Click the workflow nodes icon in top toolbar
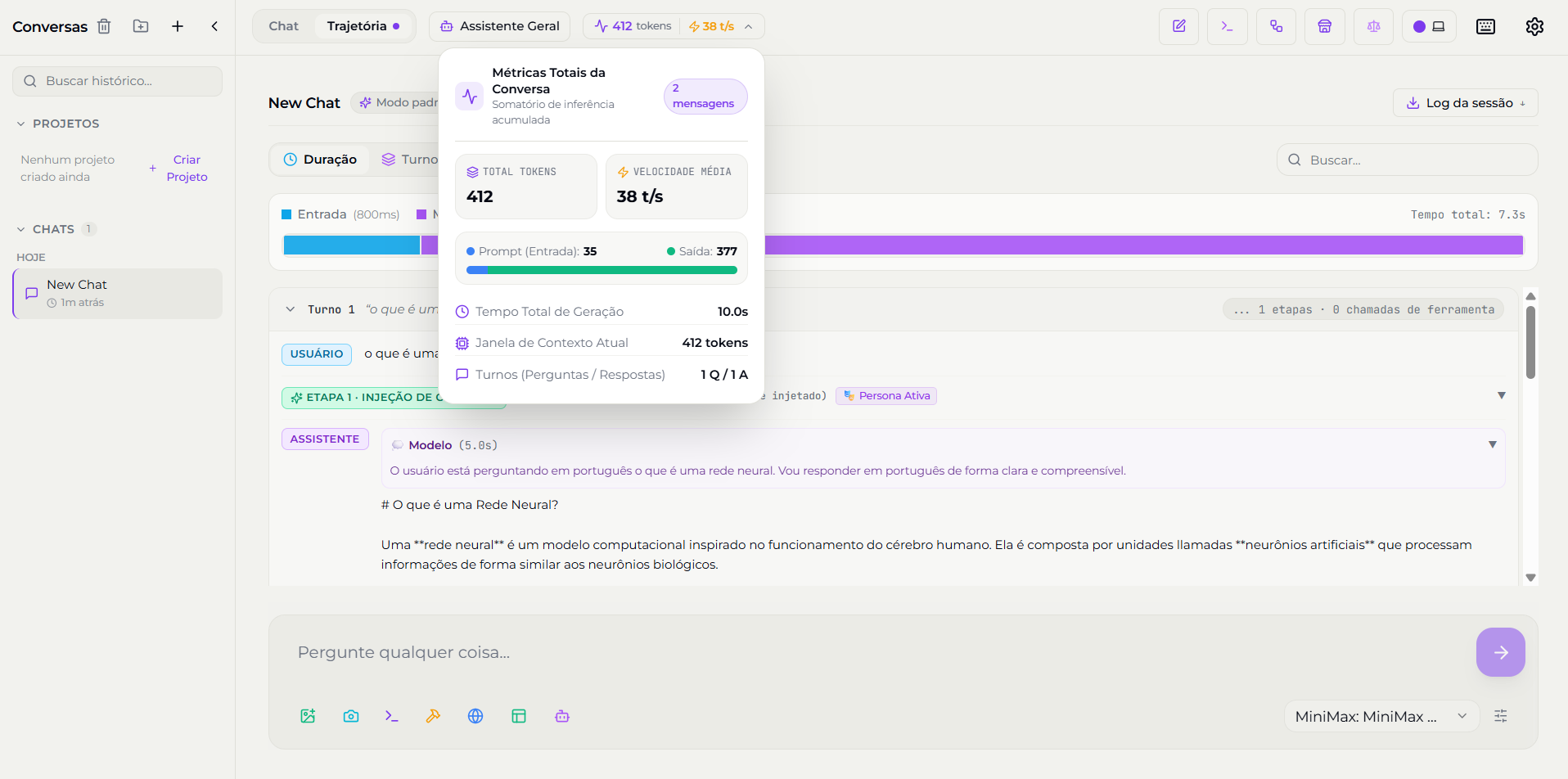Viewport: 1568px width, 779px height. (x=1277, y=26)
